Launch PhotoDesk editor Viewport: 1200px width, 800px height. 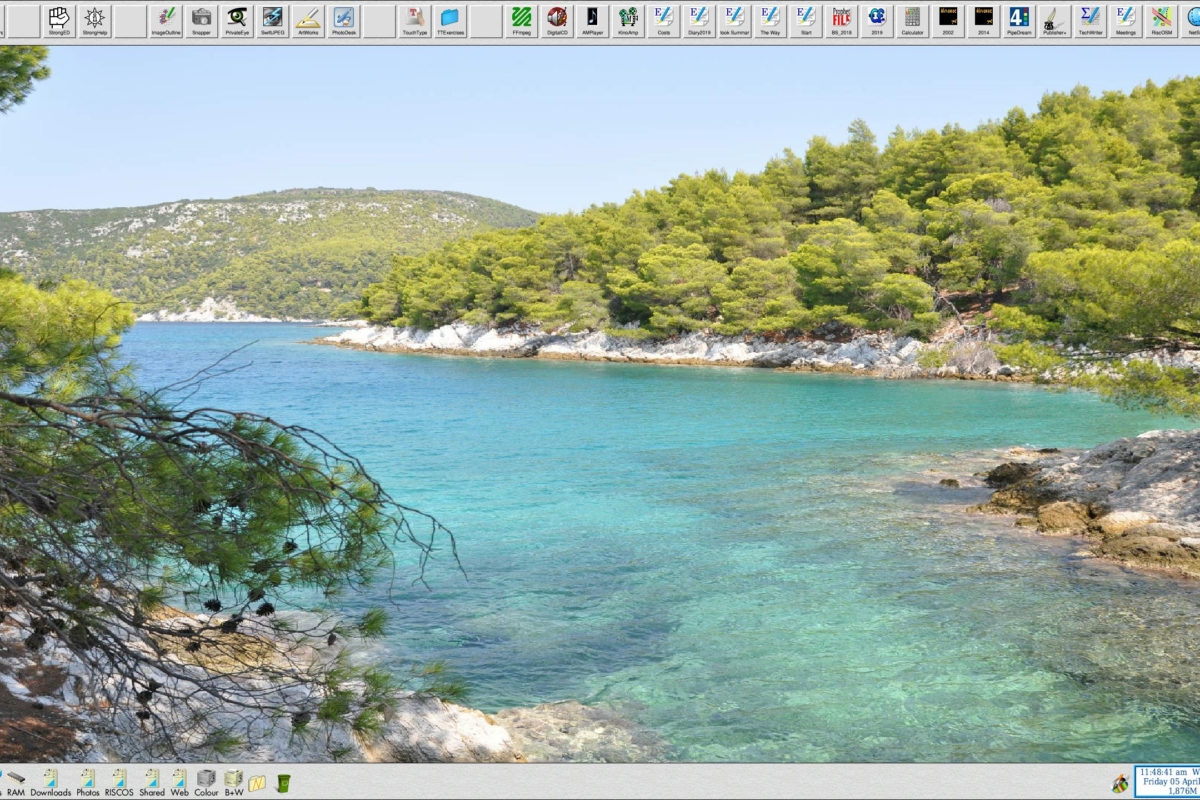(x=344, y=21)
